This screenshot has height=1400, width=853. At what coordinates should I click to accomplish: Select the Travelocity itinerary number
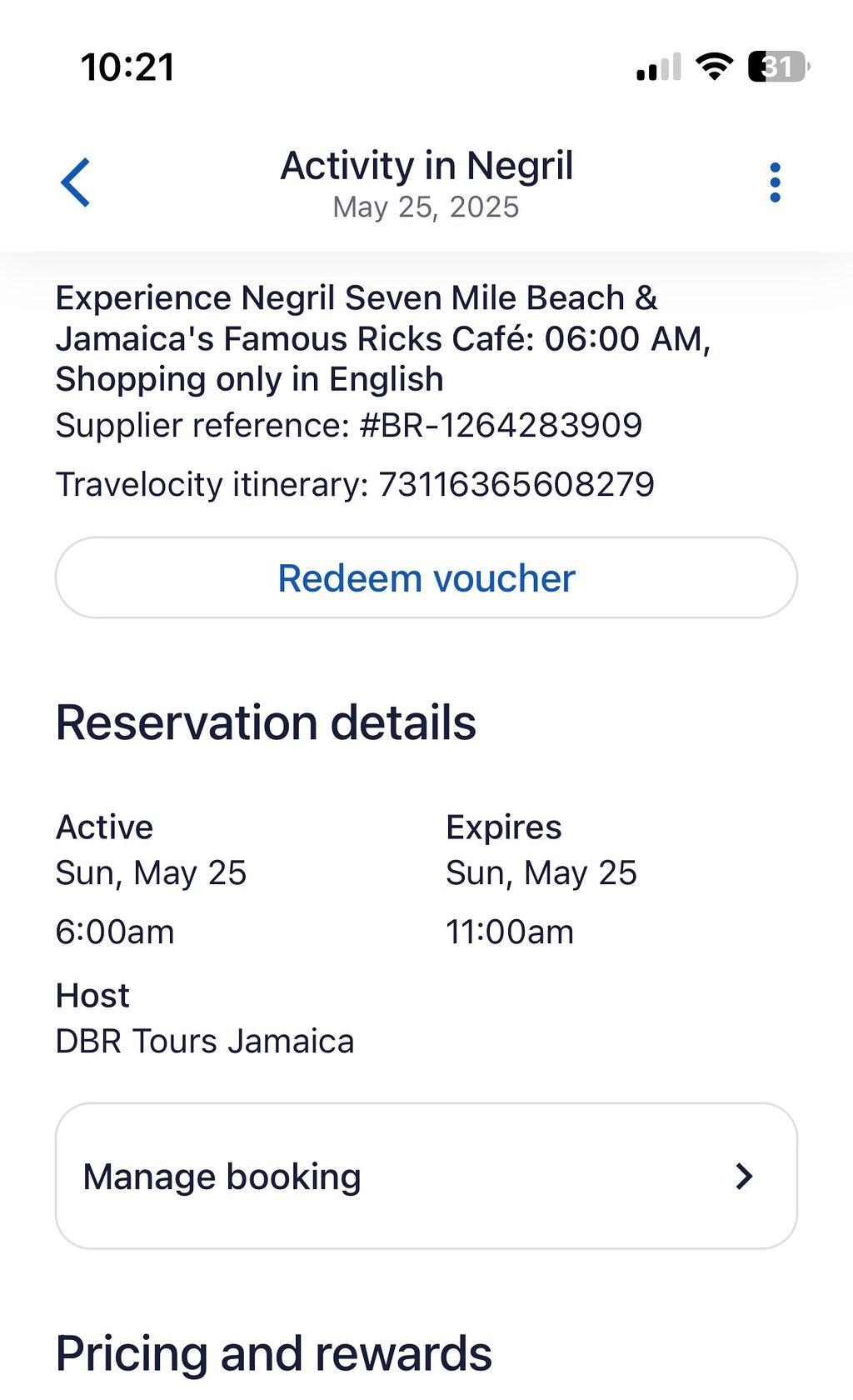point(516,484)
